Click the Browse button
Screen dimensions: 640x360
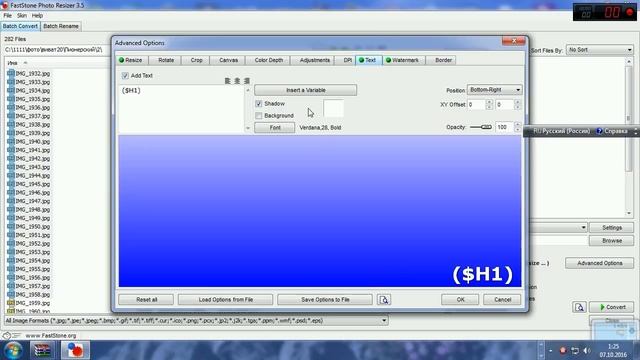click(611, 241)
